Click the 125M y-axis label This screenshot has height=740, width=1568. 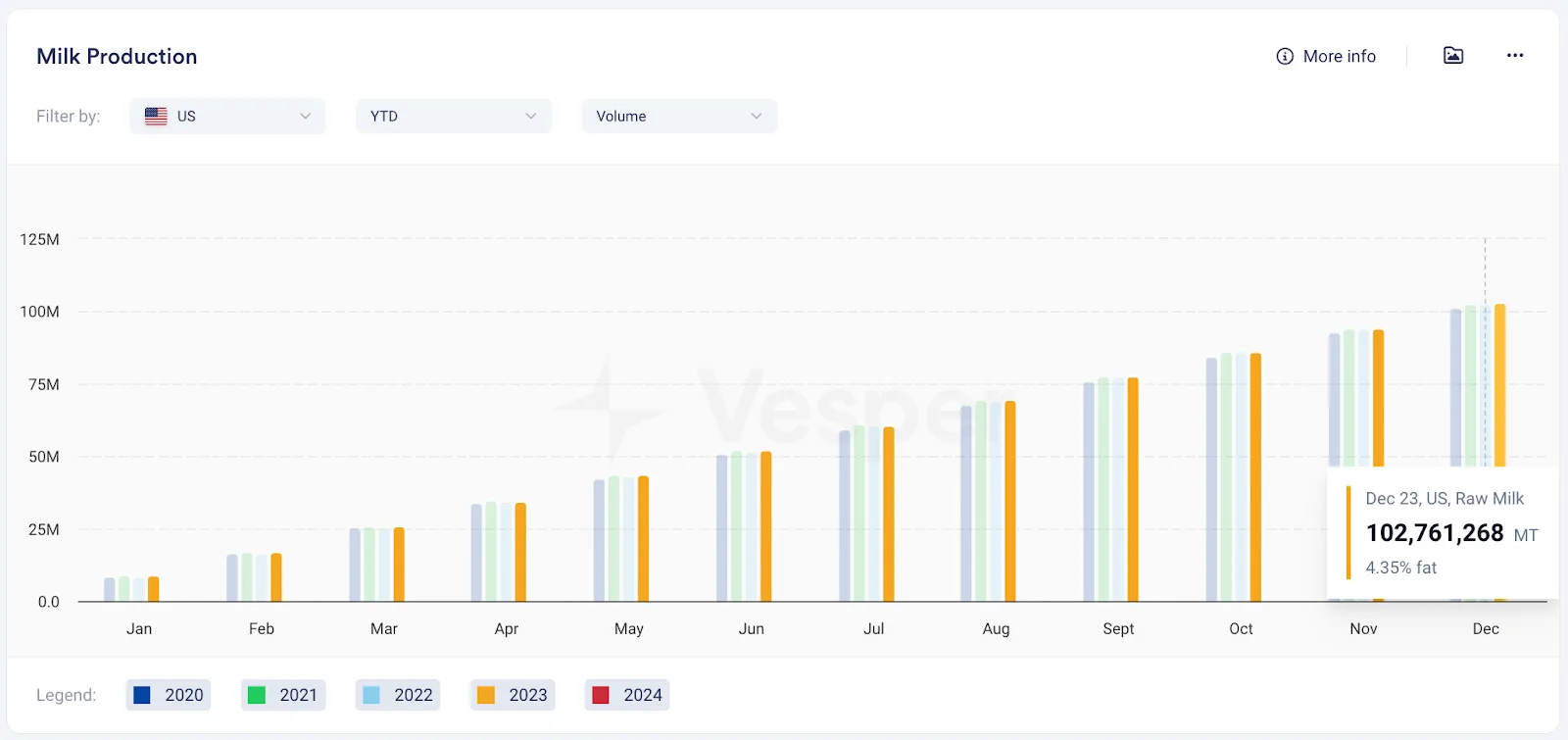tap(39, 239)
